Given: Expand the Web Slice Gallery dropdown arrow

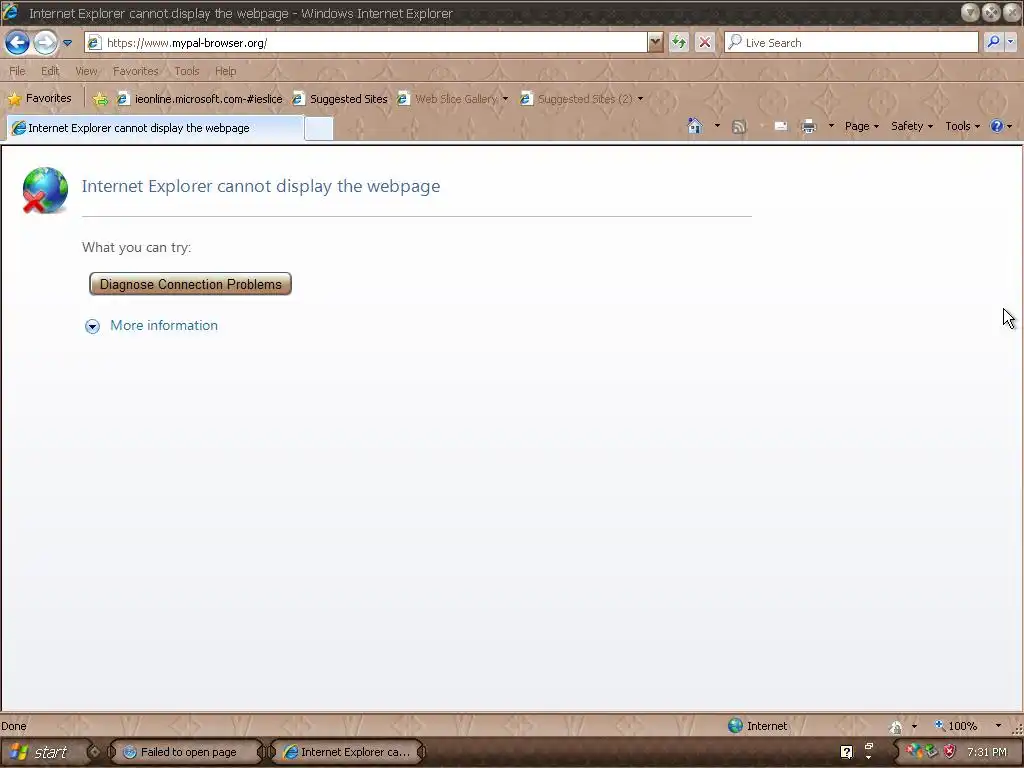Looking at the screenshot, I should pos(505,99).
